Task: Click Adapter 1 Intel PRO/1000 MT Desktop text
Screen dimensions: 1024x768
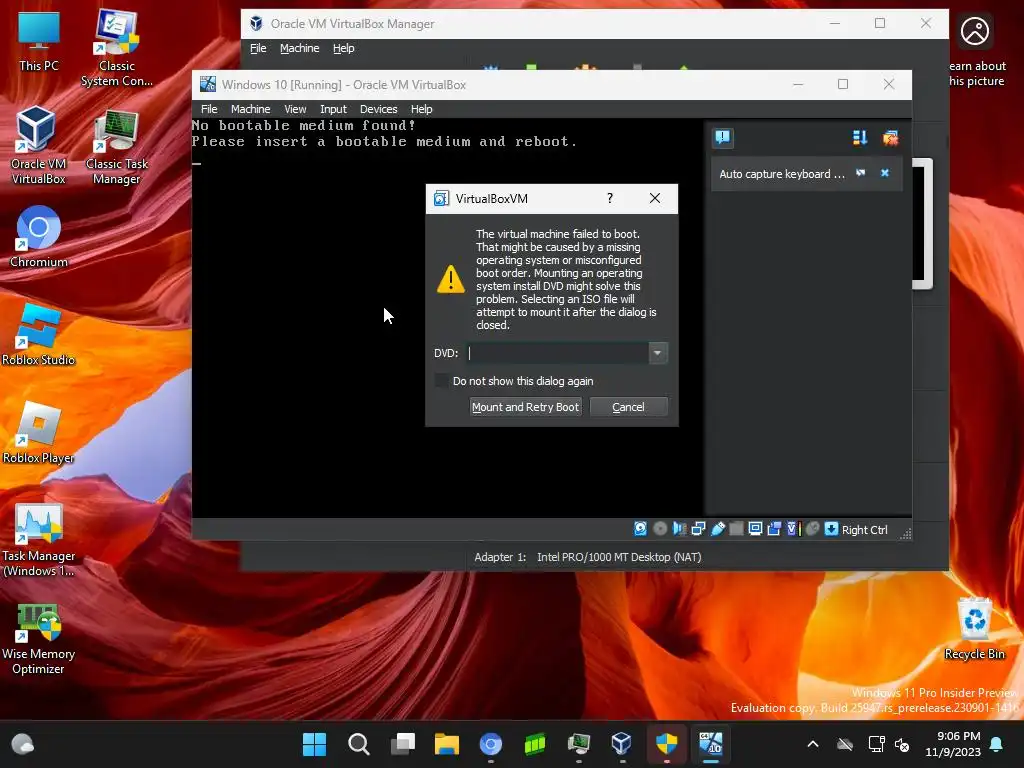Action: tap(587, 557)
